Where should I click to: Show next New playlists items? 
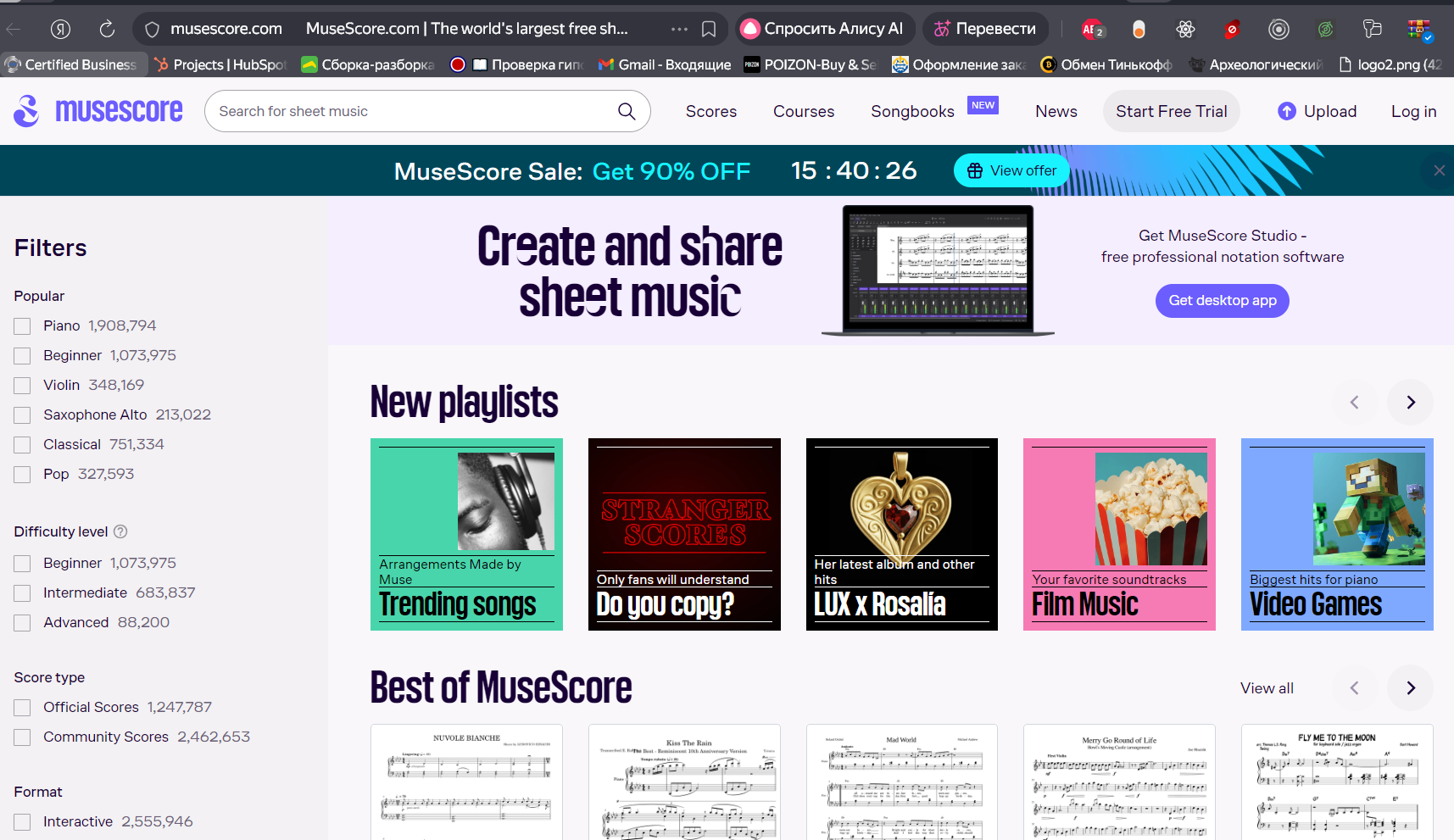coord(1411,402)
